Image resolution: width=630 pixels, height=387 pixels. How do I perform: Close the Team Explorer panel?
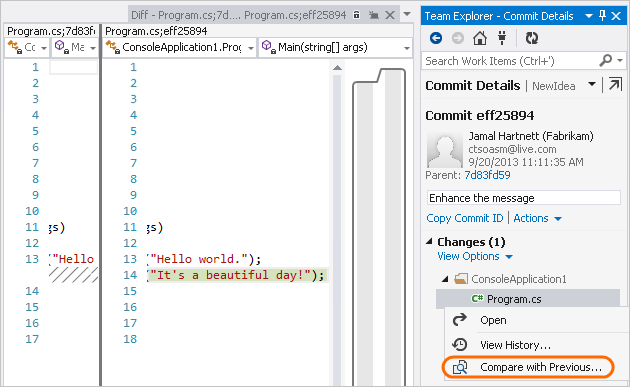(x=616, y=16)
